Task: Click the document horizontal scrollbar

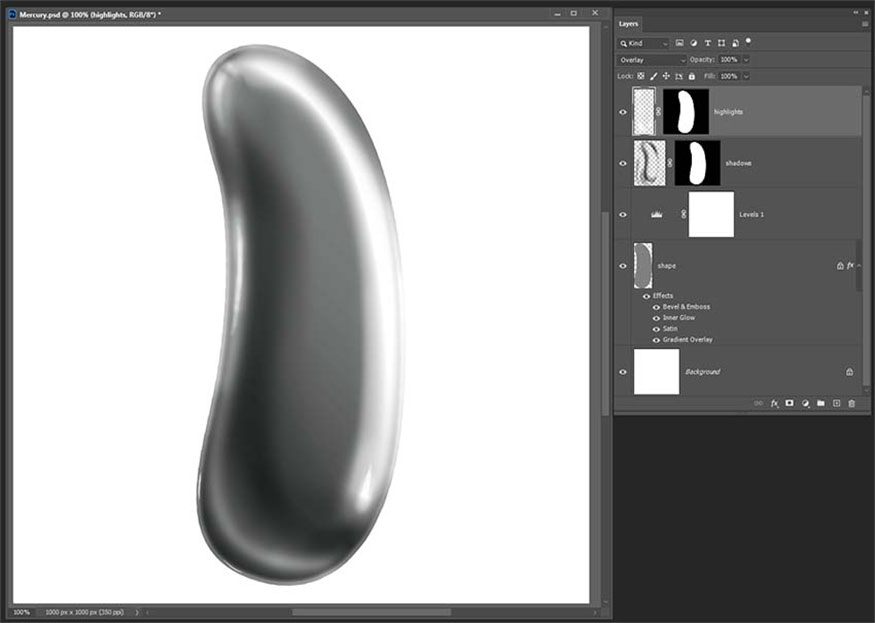Action: (x=372, y=612)
